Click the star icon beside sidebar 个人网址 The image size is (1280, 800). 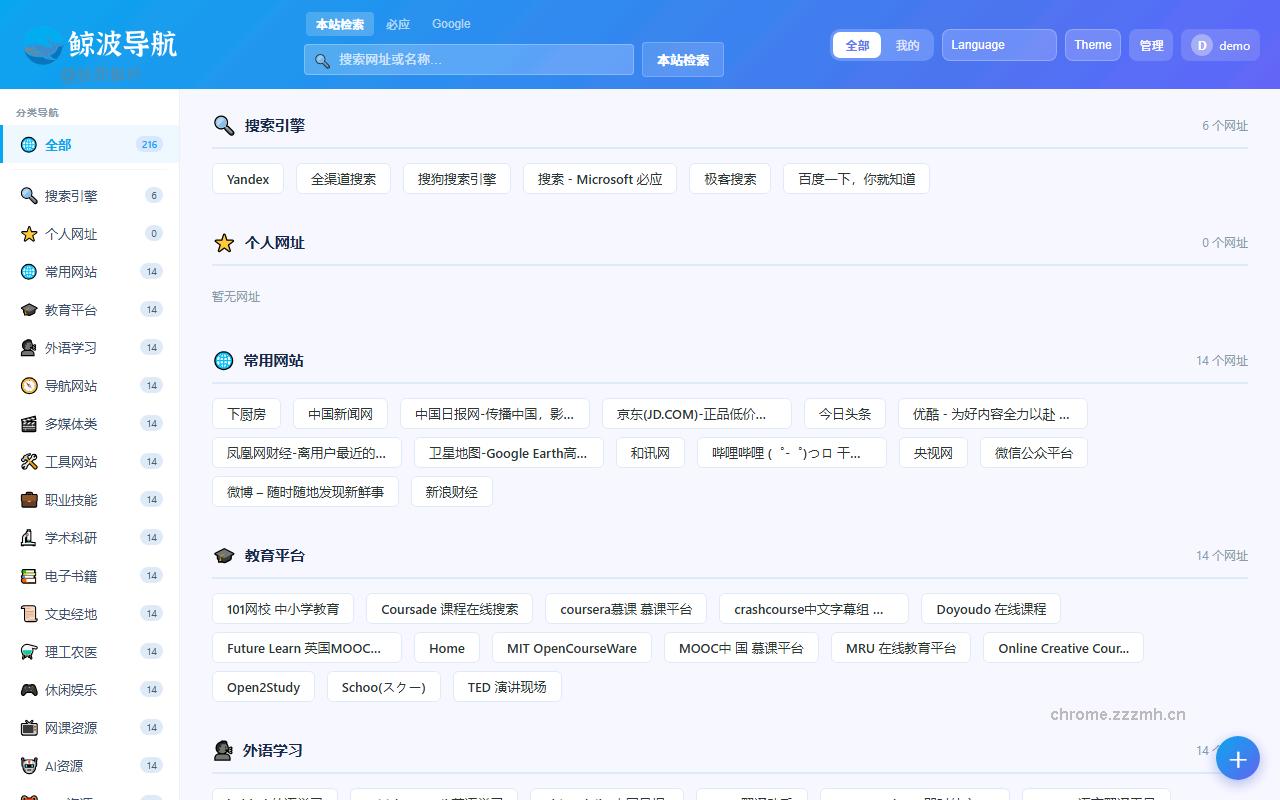pos(29,234)
